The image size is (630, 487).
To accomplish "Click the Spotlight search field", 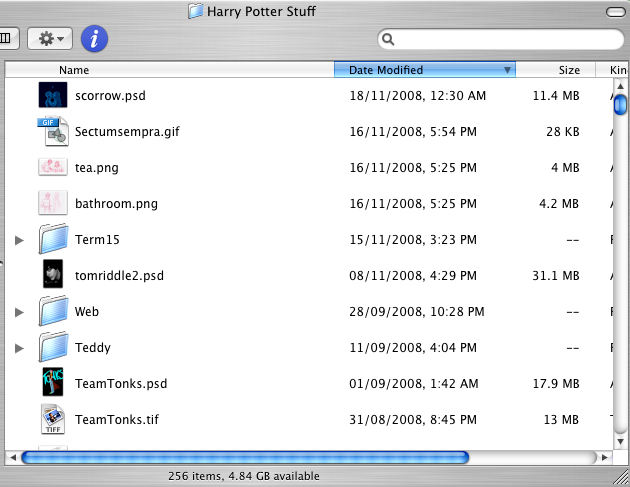I will (x=501, y=39).
